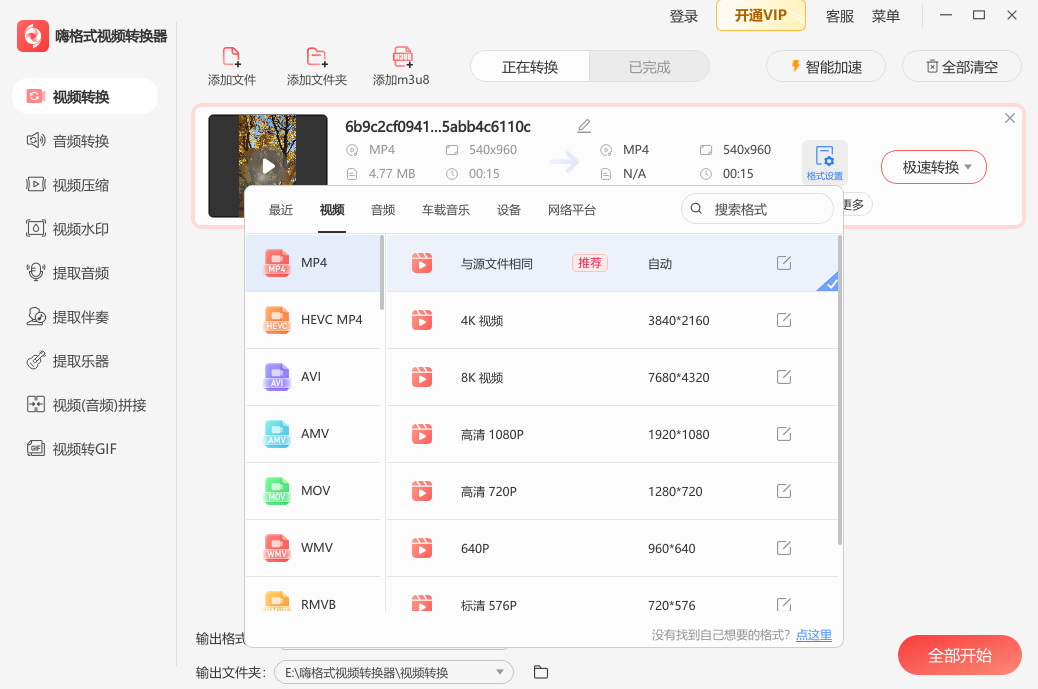The height and width of the screenshot is (689, 1038).
Task: Open the 提取音频 audio extraction tool
Action: click(85, 272)
